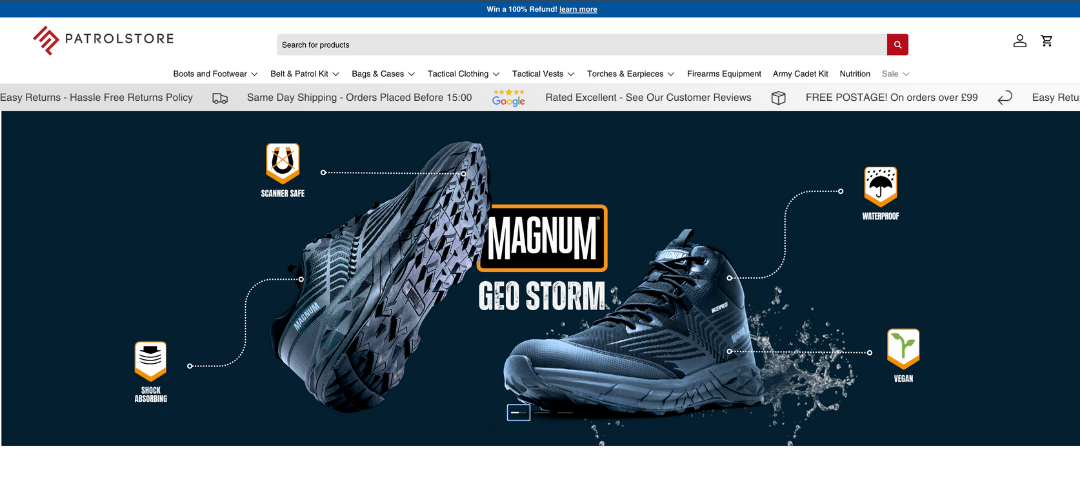The image size is (1080, 500).
Task: Expand Belt & Patrol Kit chevron
Action: [335, 74]
